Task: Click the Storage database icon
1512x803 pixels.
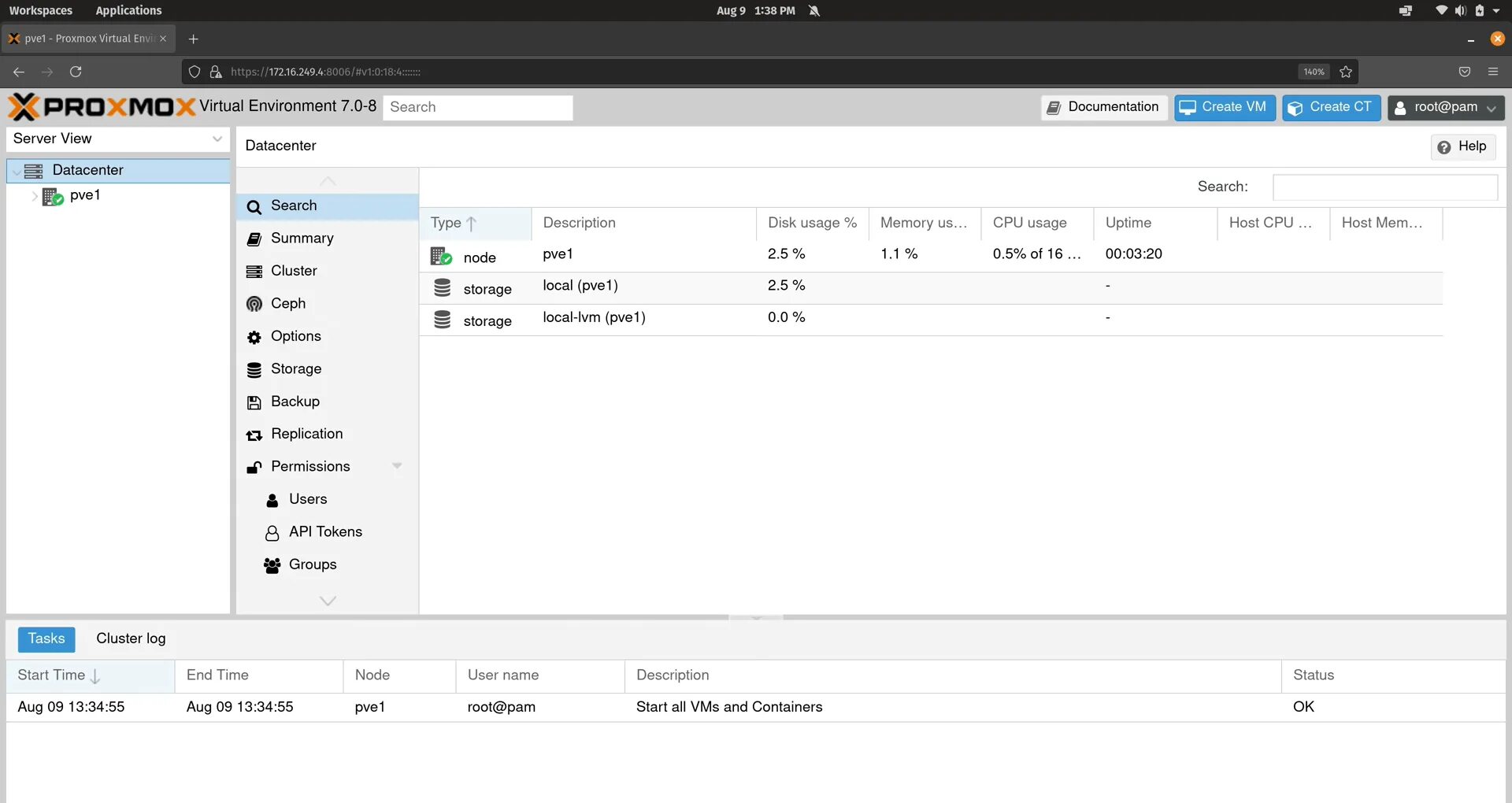Action: 254,369
